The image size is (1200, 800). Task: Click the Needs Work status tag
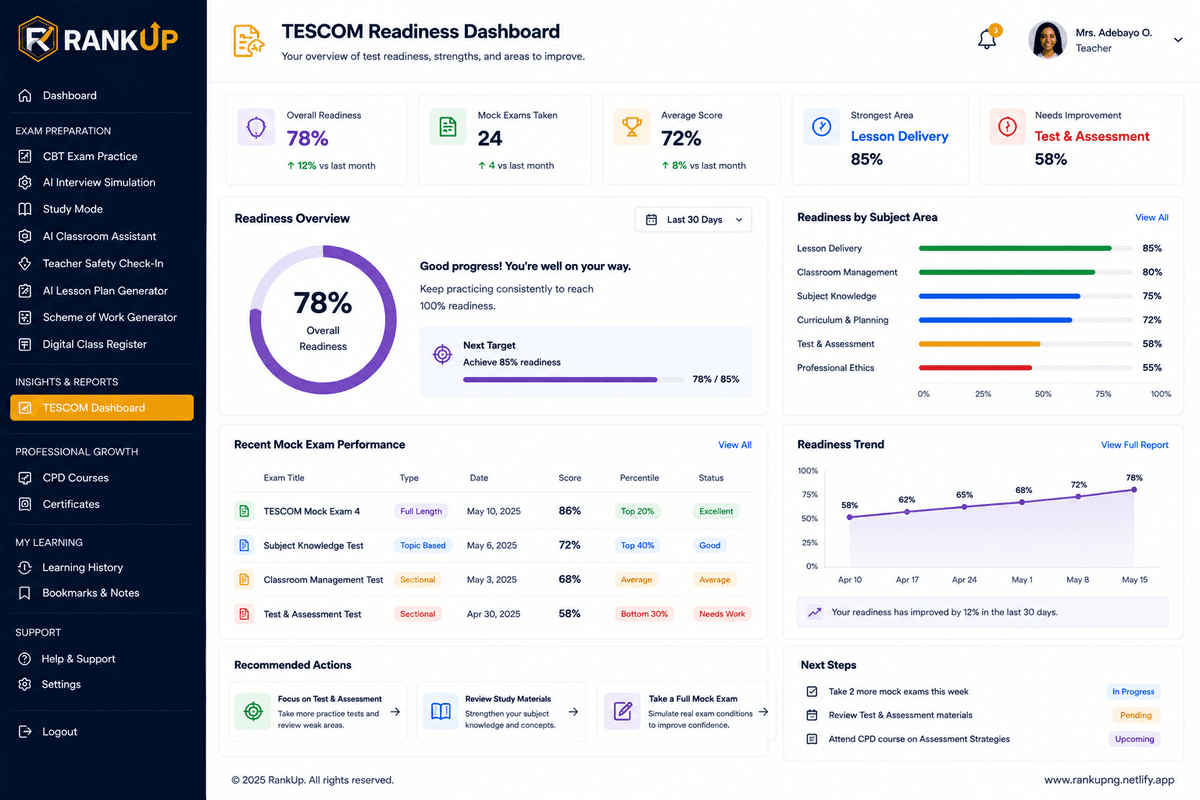[722, 614]
